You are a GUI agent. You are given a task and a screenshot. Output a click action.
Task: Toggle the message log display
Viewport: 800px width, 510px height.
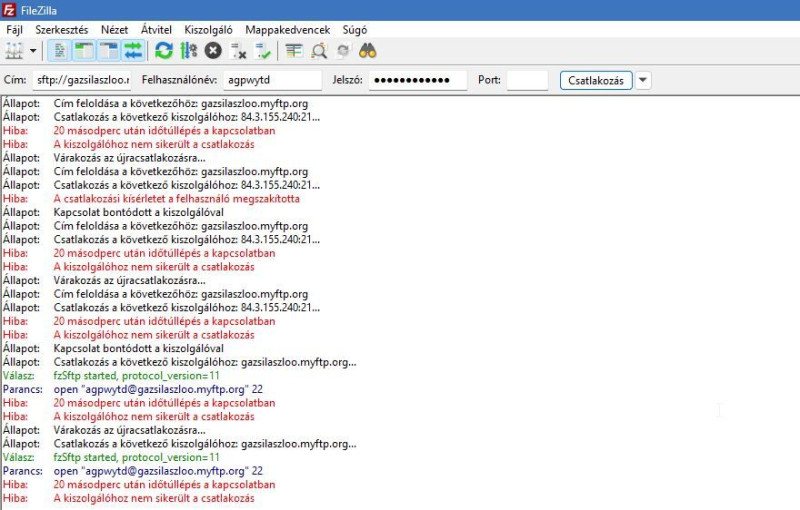tap(59, 51)
